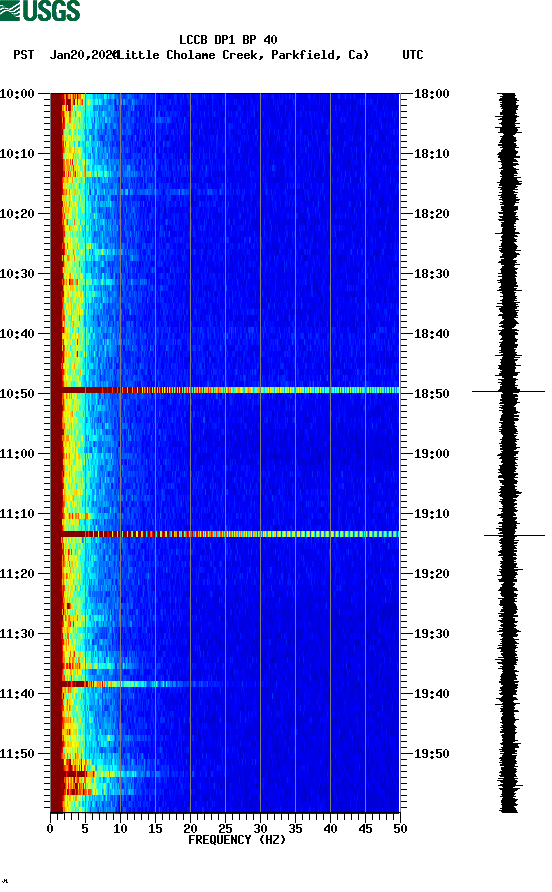The image size is (552, 892).
Task: Click the 'UTC' timezone label
Action: [413, 55]
